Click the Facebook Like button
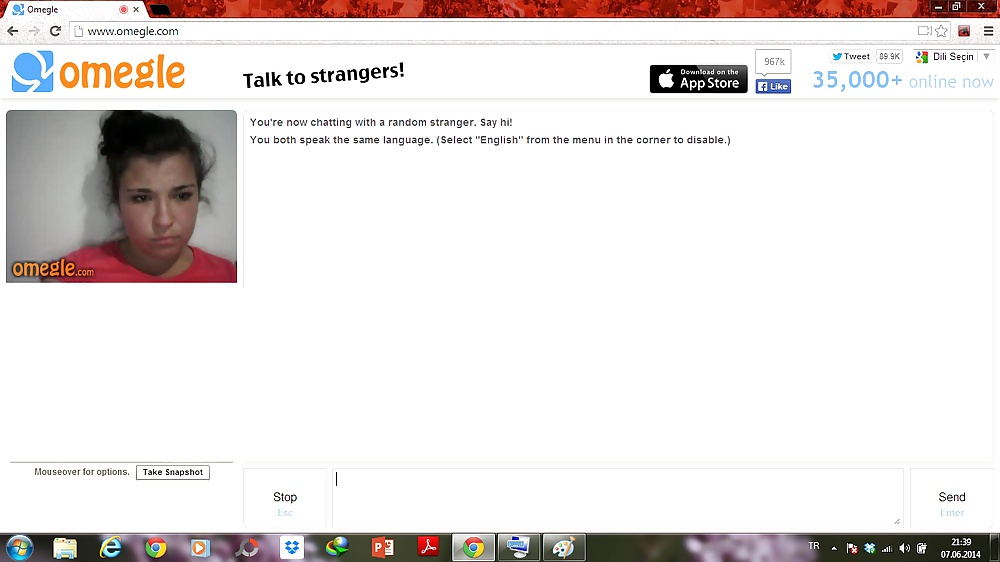This screenshot has width=1000, height=562. tap(774, 86)
